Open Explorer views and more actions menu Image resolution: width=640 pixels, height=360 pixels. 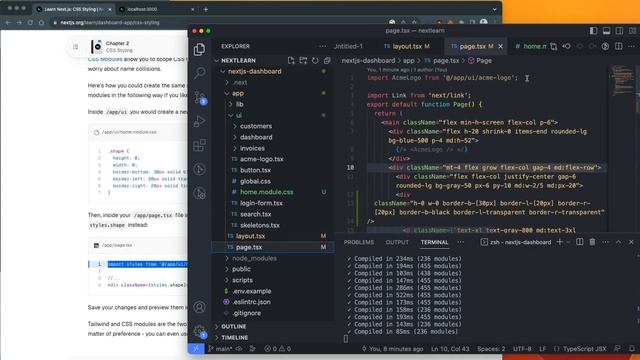(322, 46)
